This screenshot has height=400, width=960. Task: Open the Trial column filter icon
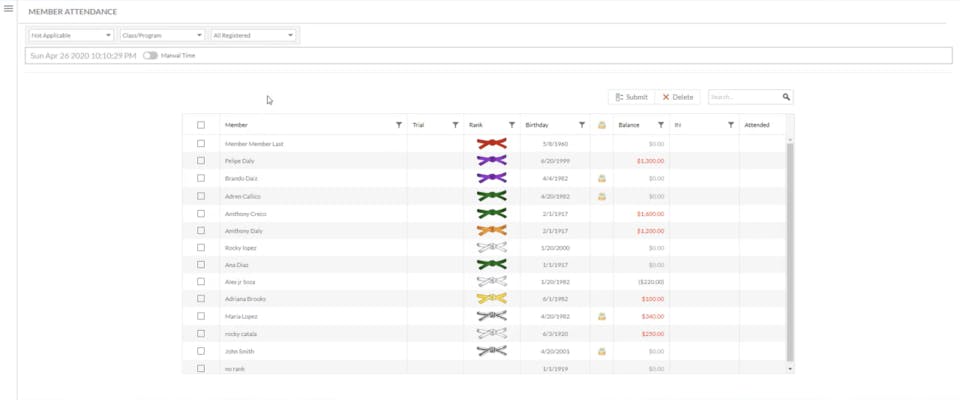click(455, 125)
